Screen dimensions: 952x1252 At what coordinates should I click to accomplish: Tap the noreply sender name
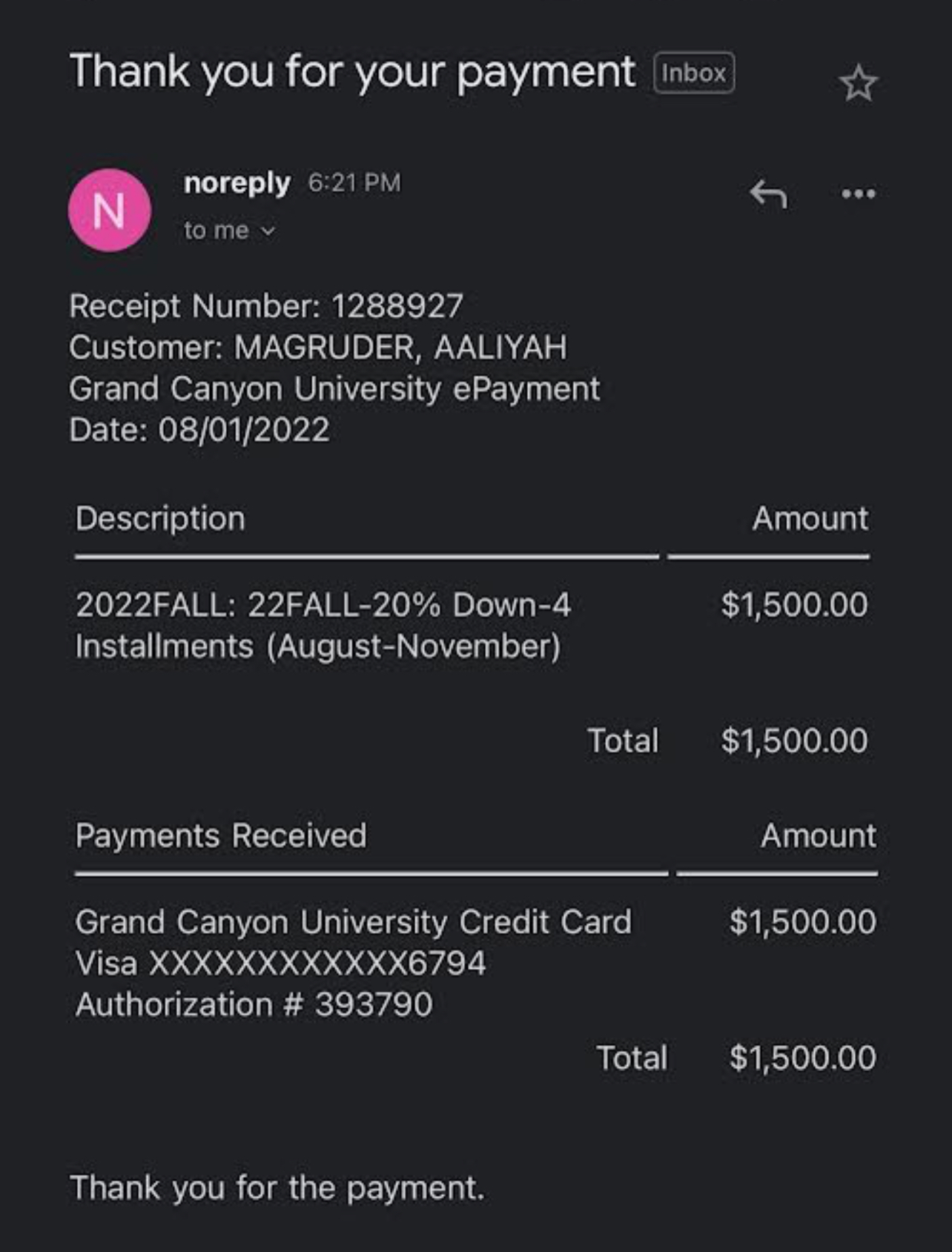pyautogui.click(x=237, y=183)
